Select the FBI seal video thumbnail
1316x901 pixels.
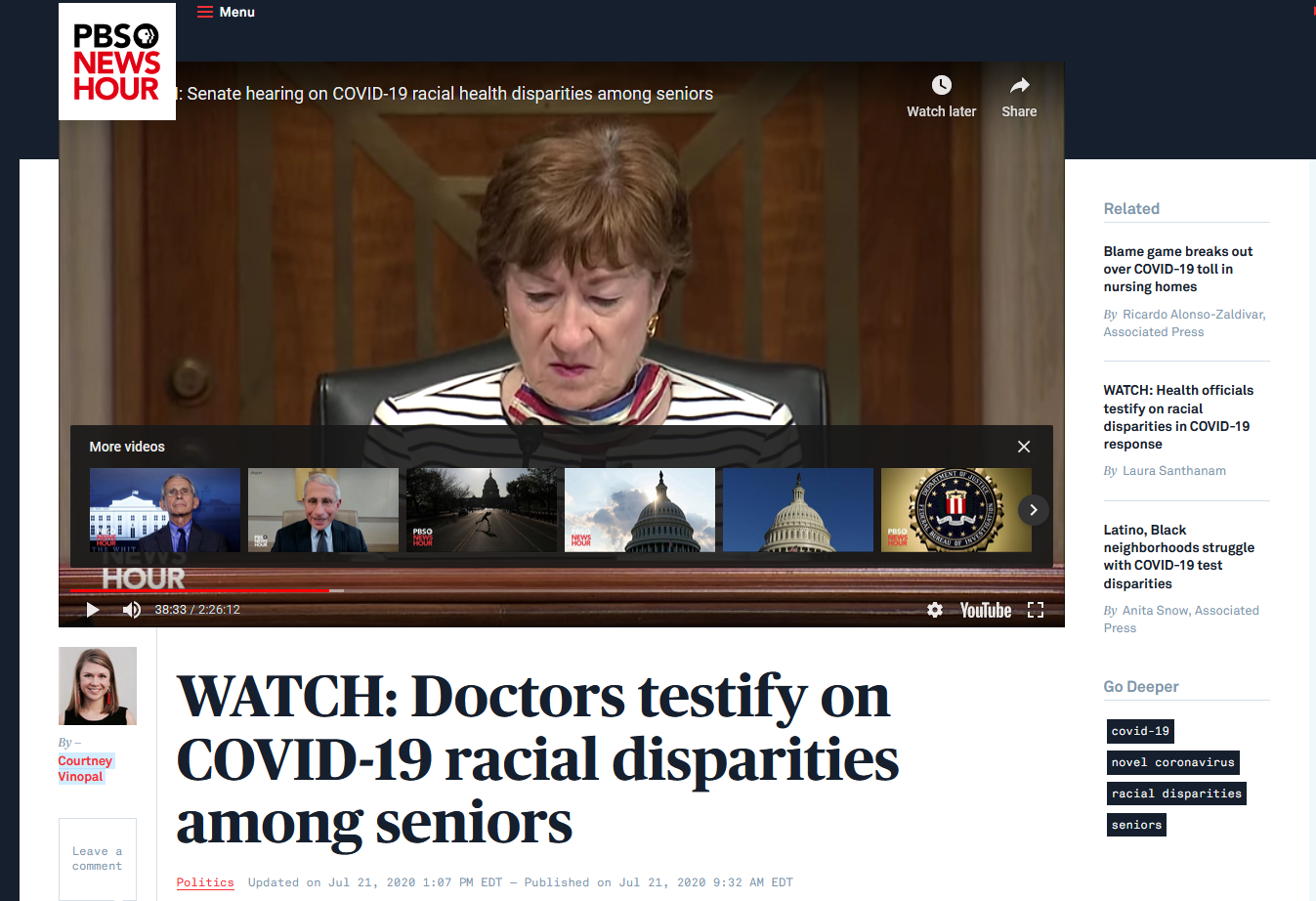click(x=956, y=510)
